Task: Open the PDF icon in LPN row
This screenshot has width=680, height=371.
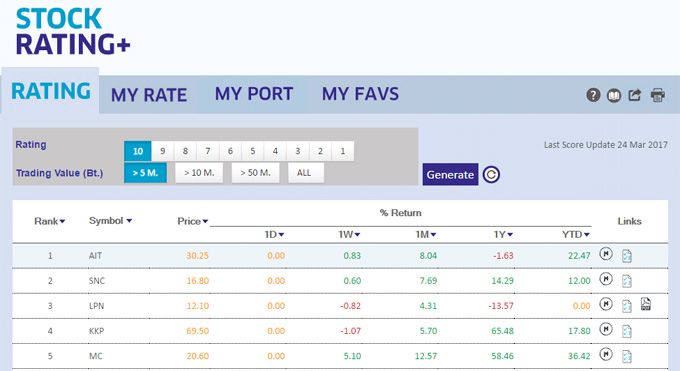Action: point(646,304)
